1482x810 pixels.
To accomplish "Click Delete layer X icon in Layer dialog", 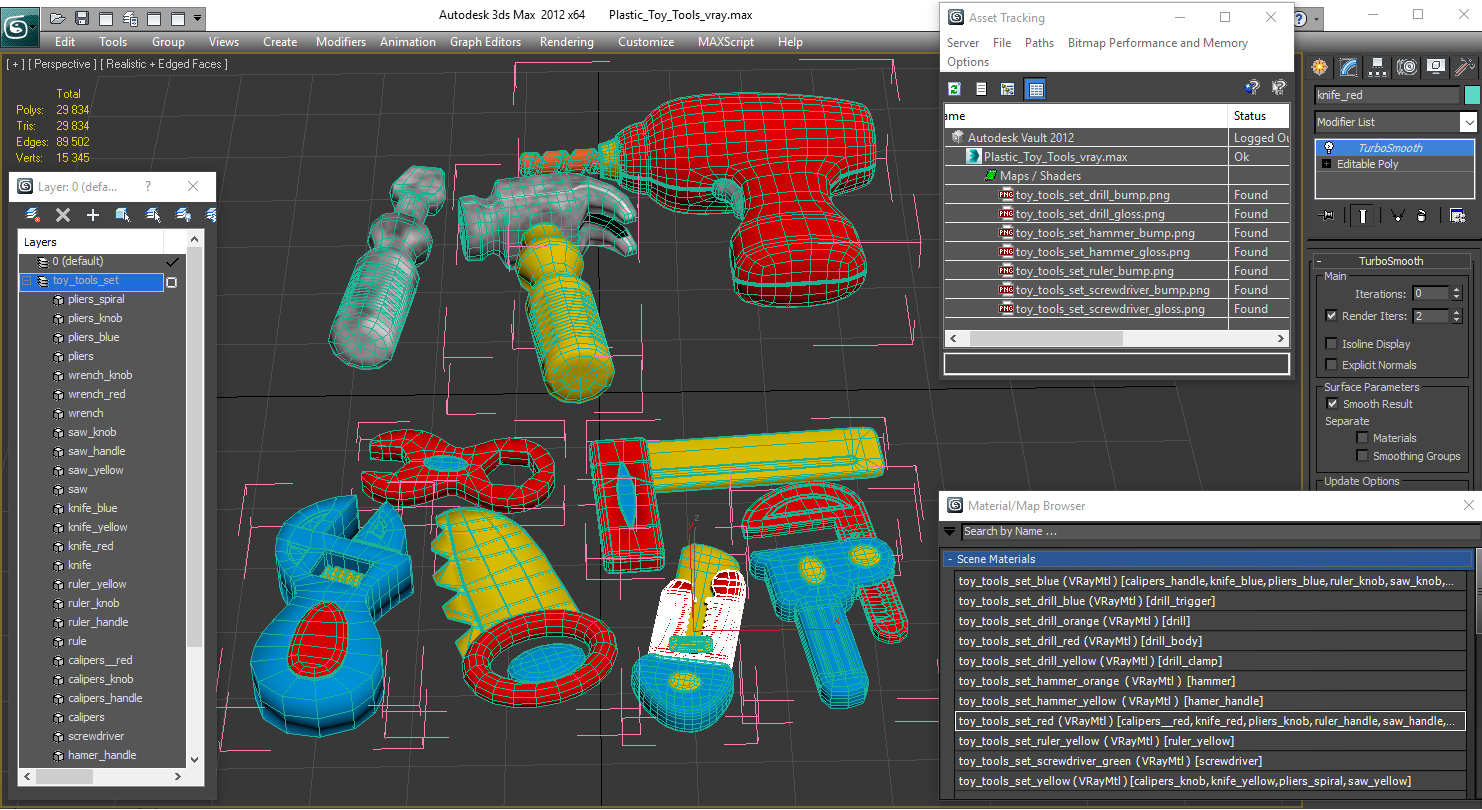I will coord(62,215).
